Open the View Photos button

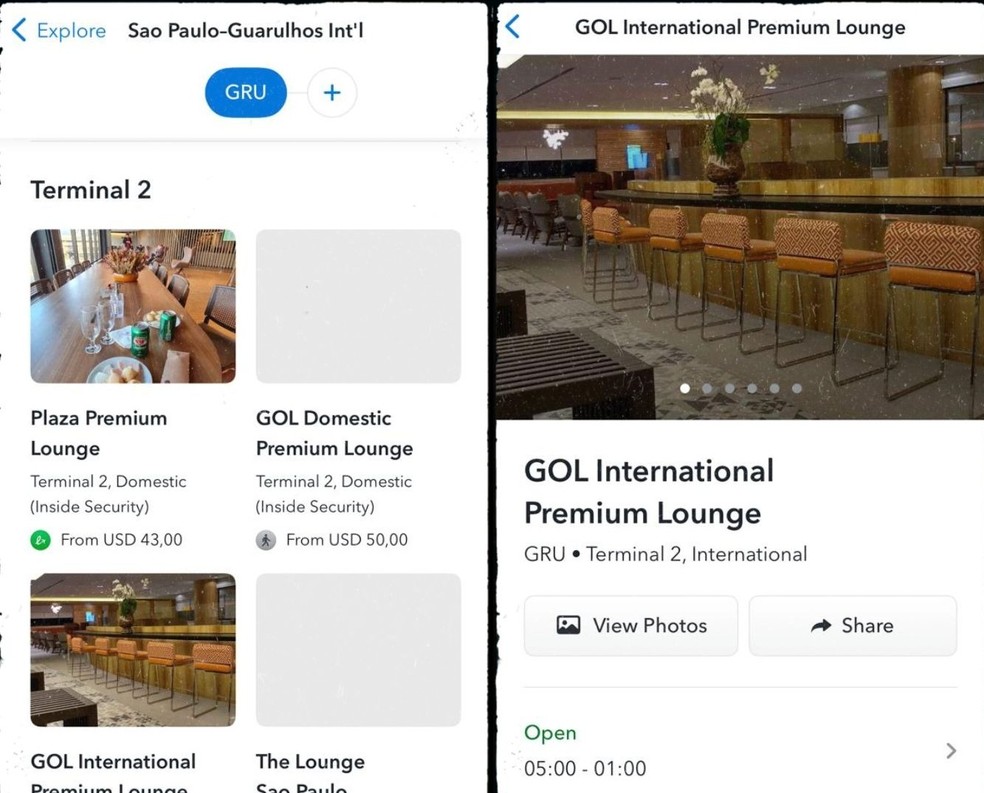pyautogui.click(x=630, y=625)
